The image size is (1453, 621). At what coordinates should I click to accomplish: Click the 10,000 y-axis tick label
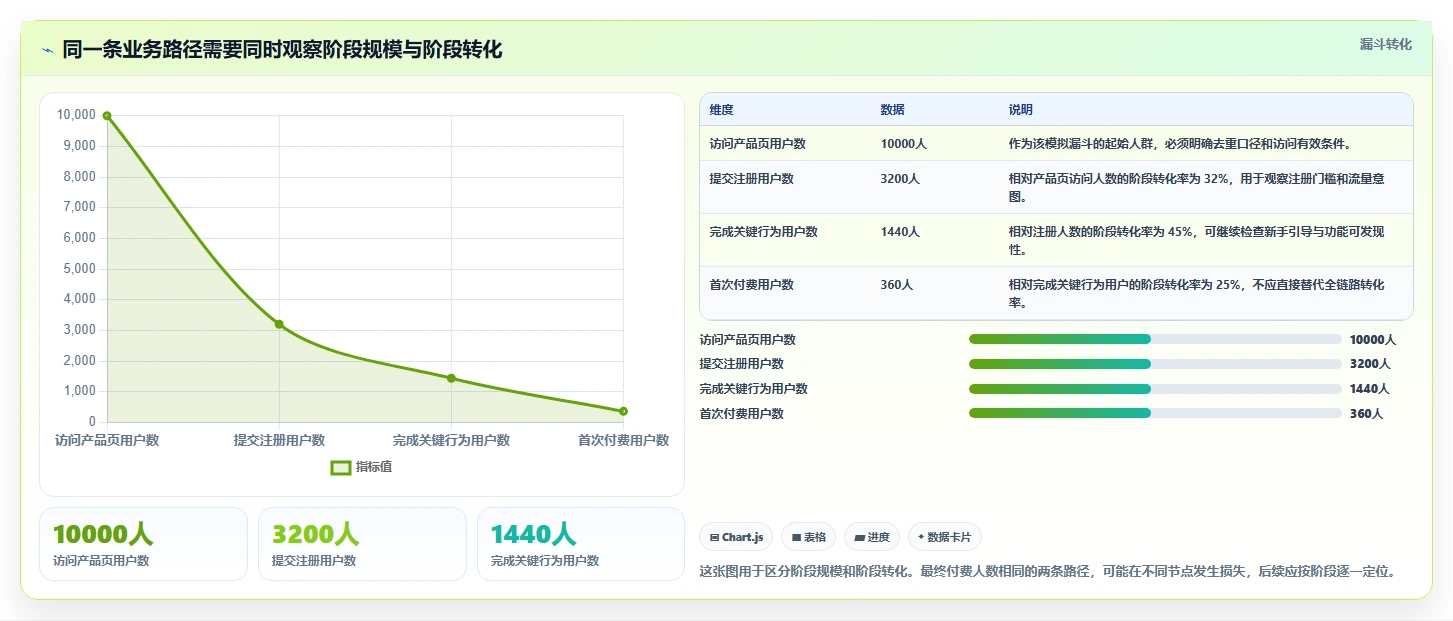click(x=76, y=115)
